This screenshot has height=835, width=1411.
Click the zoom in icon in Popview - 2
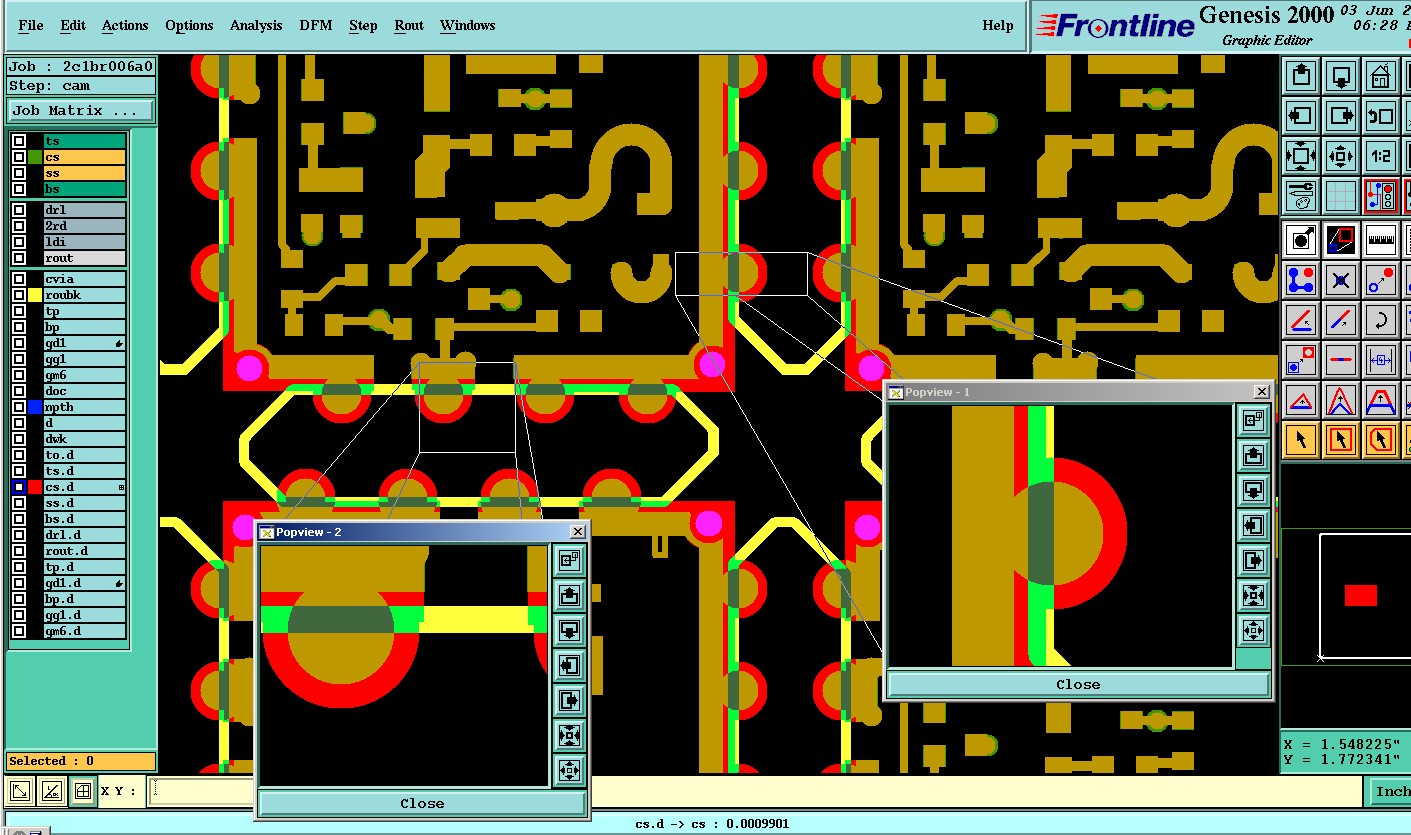tap(569, 735)
